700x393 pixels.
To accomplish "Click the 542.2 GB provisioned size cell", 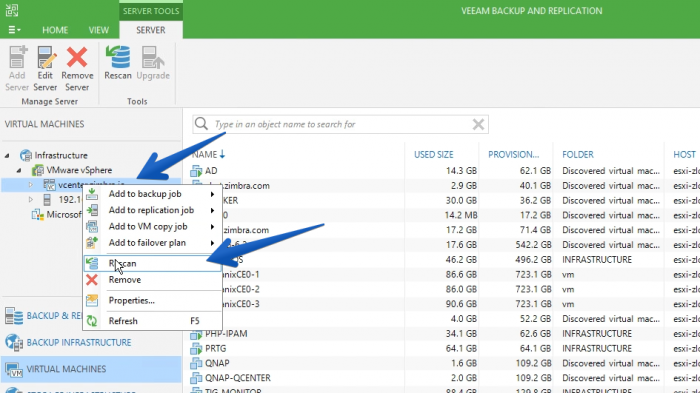I will (533, 245).
